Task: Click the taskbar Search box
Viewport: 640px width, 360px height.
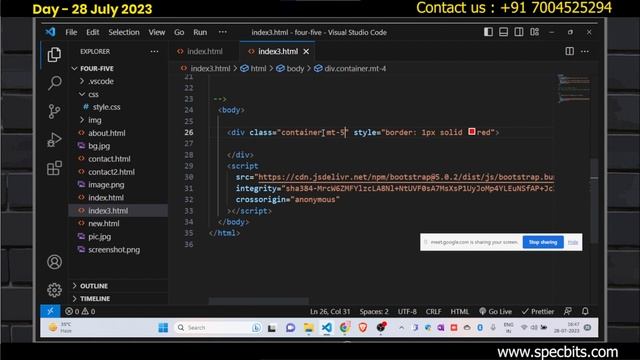Action: click(x=218, y=328)
